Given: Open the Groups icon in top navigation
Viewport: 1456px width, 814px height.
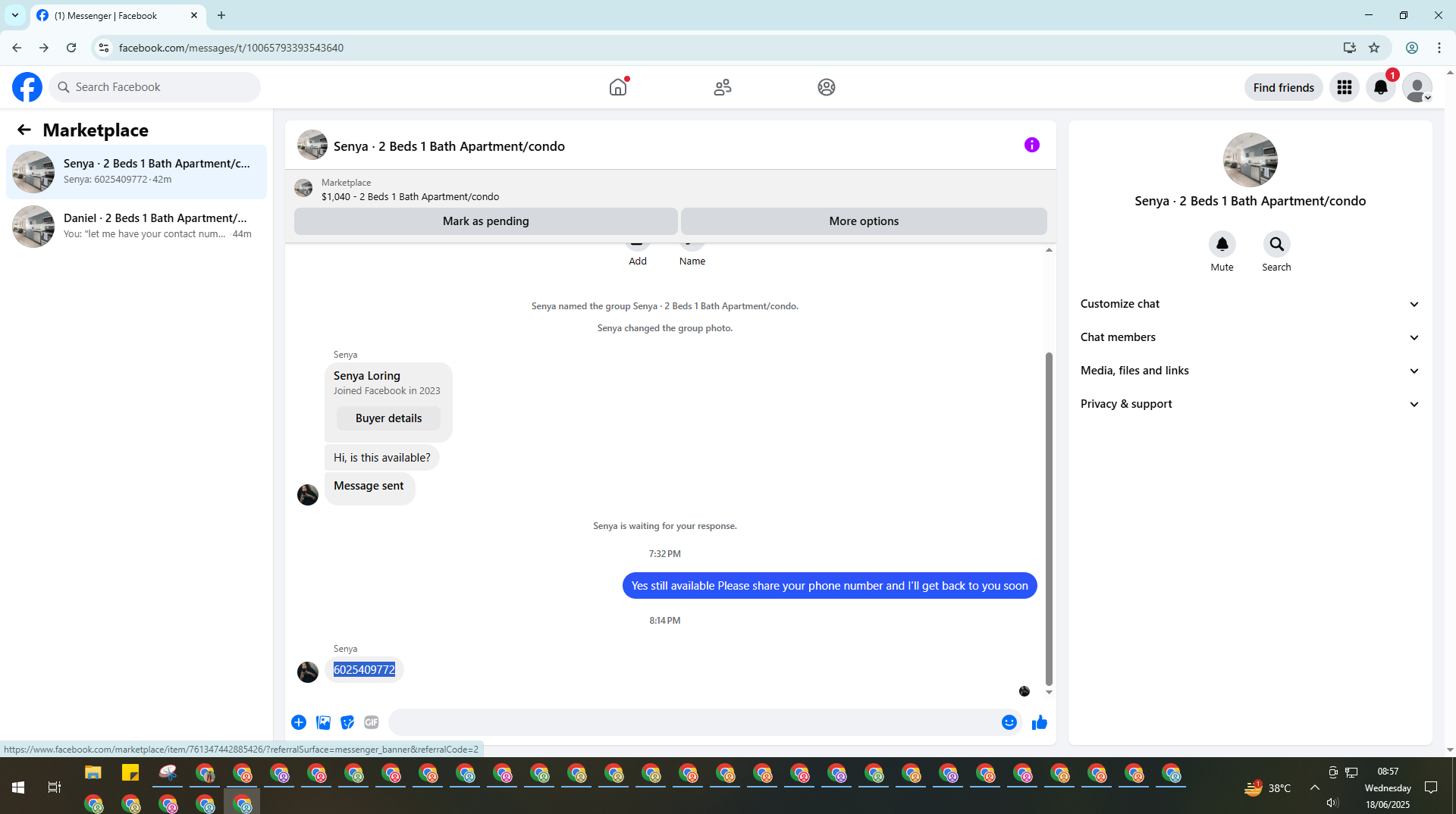Looking at the screenshot, I should click(827, 87).
